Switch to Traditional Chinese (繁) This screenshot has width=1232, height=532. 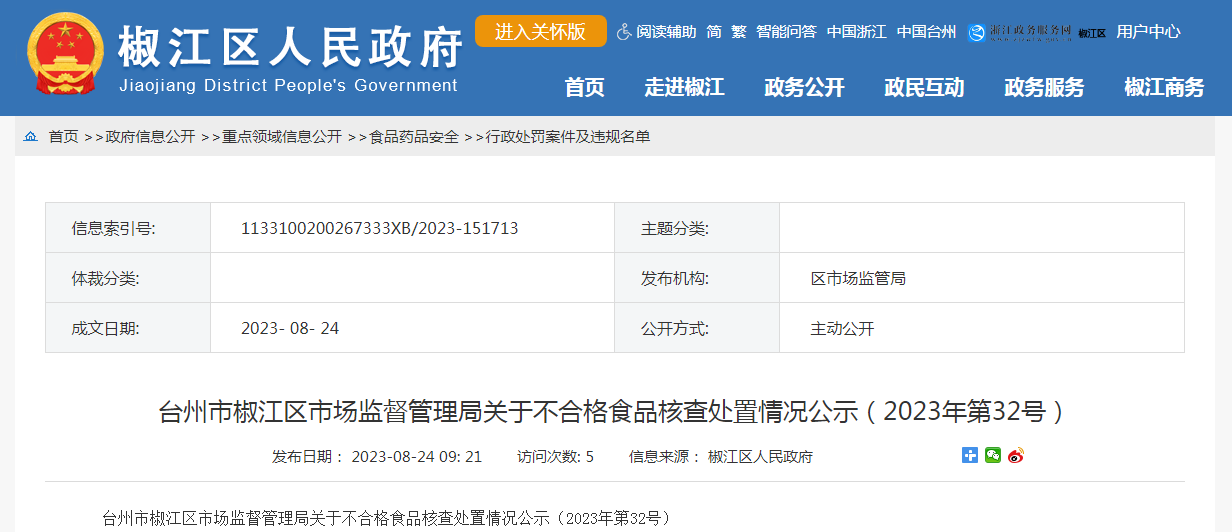[739, 32]
